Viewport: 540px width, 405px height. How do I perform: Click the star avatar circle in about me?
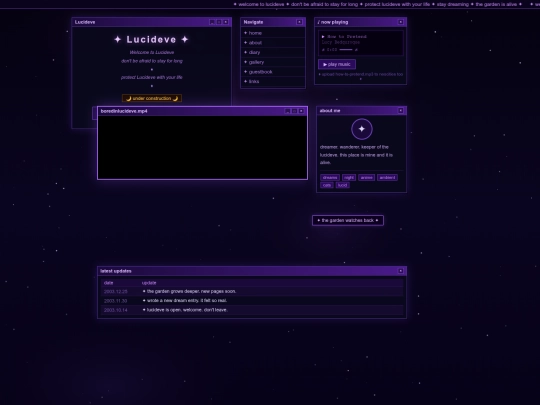[x=362, y=129]
